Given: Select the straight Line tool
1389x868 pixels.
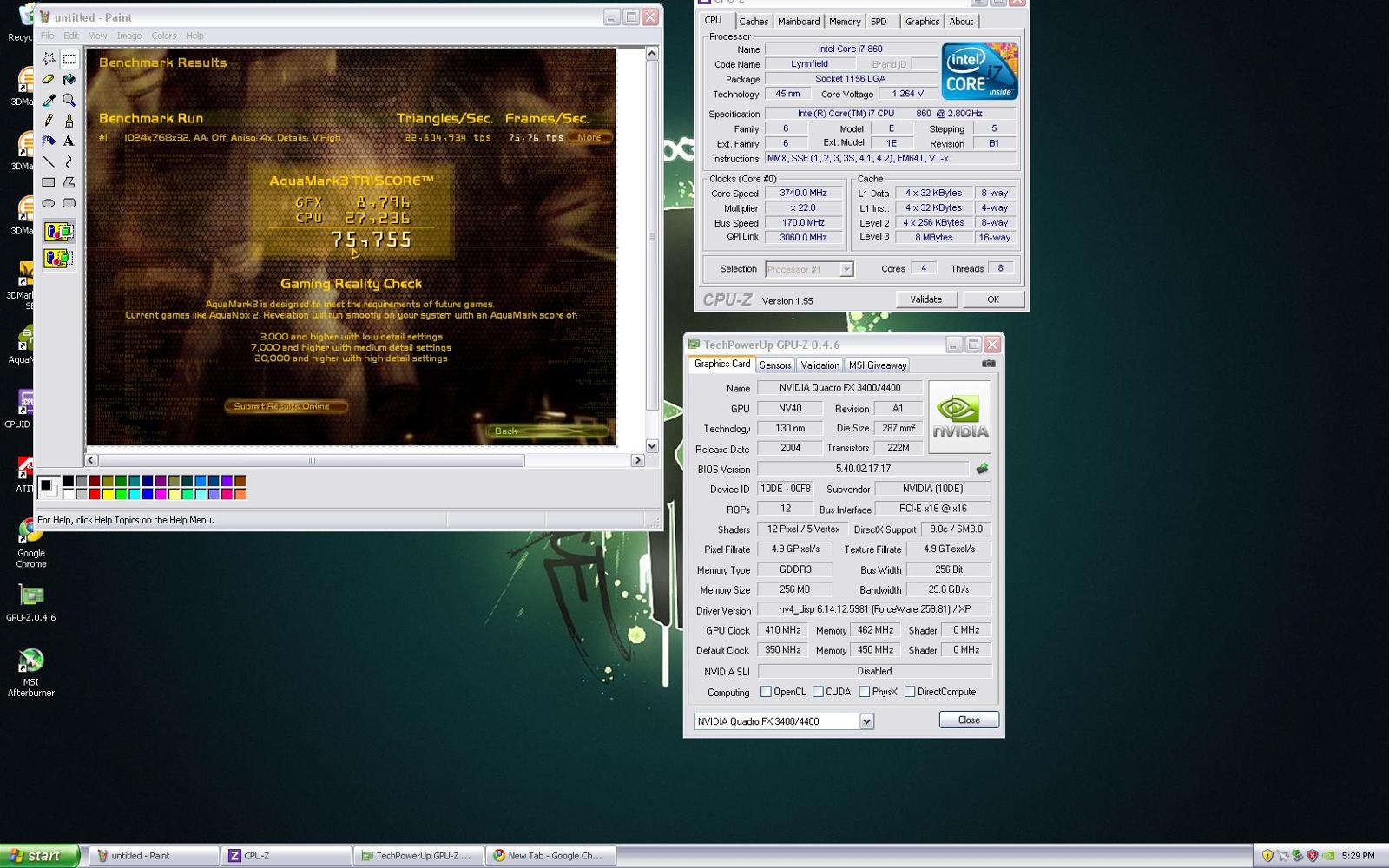Looking at the screenshot, I should point(49,161).
